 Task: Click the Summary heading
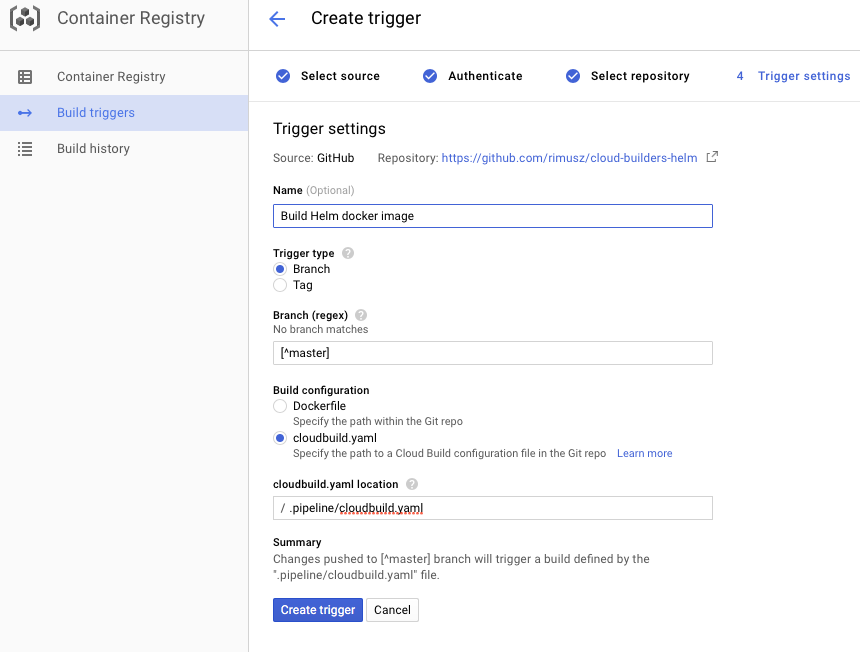(x=297, y=542)
